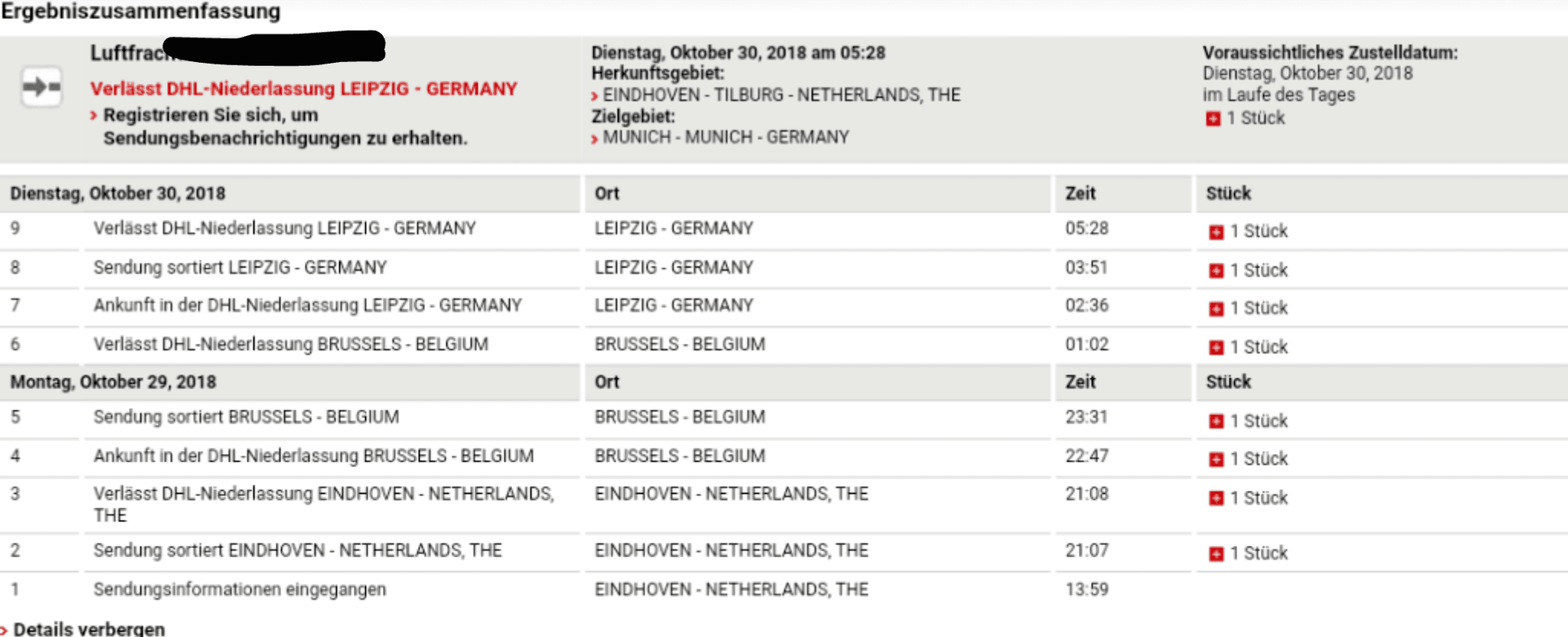This screenshot has width=1568, height=637.
Task: Click plus icon in 21:07 Eindhoven sortiert row
Action: click(1216, 555)
